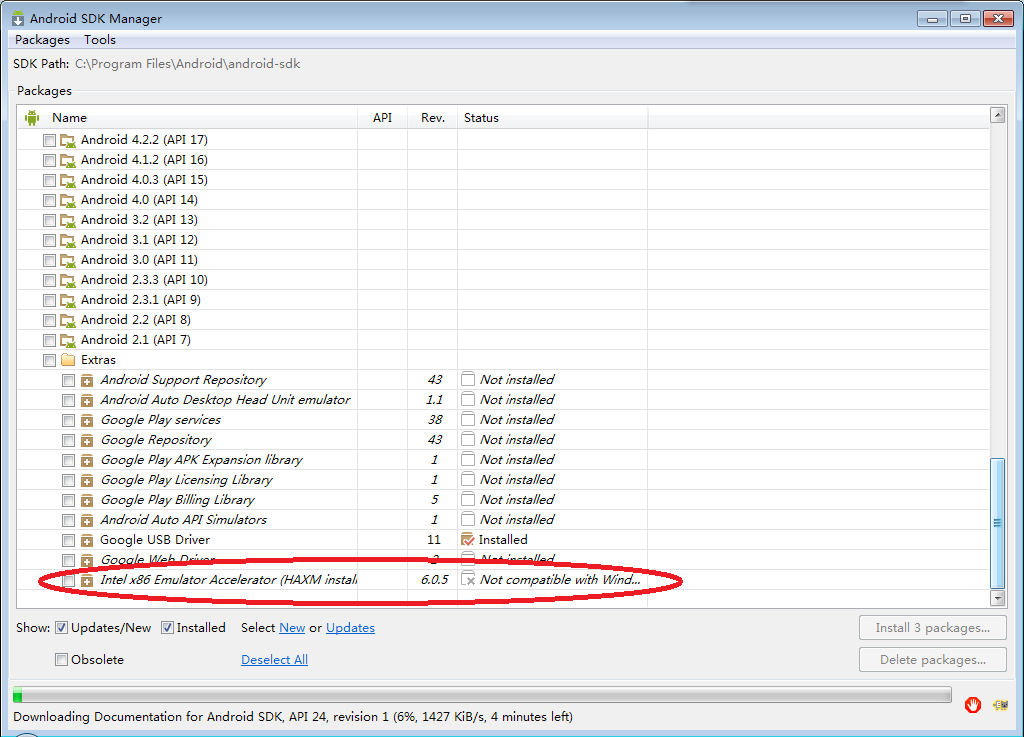Click the folder icon for Android 4.1.2 (API 16)

(x=68, y=161)
